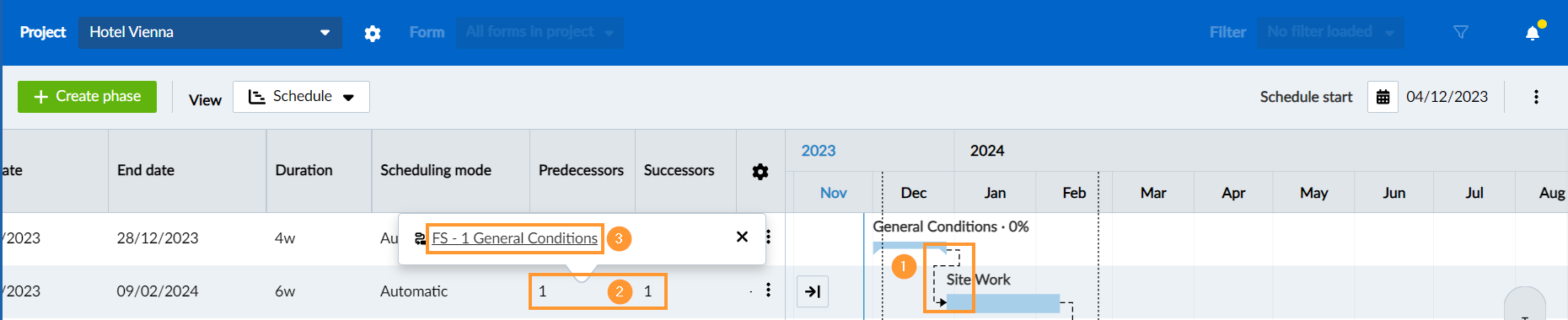Click the Site Work Gantt bar
Viewport: 1568px width, 320px height.
[1002, 303]
